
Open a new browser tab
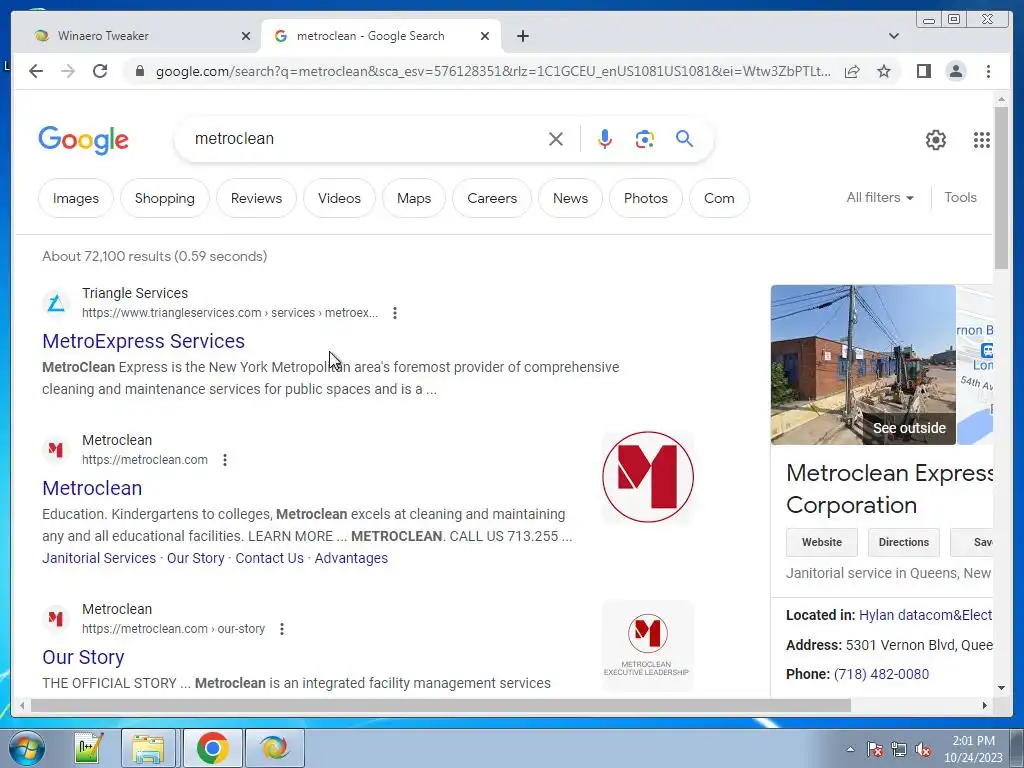tap(523, 36)
